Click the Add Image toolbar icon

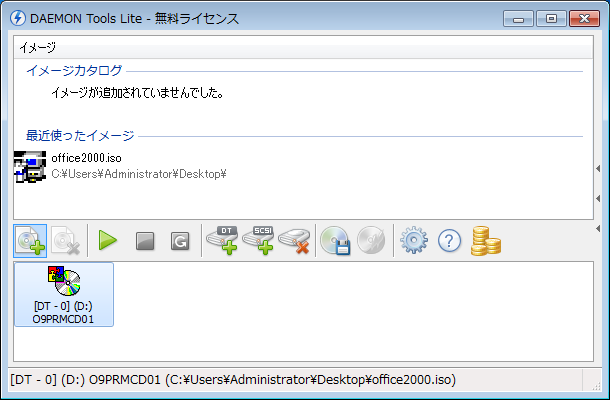pos(30,240)
